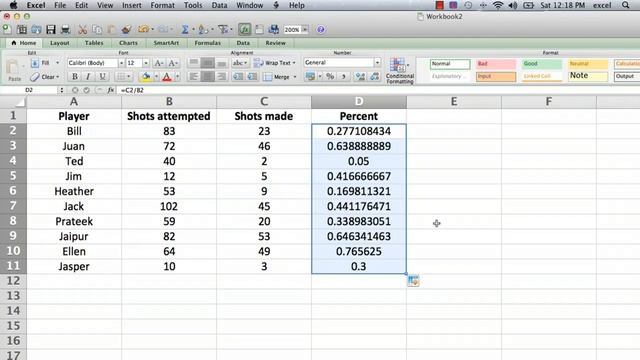Click the AutoSum sigma icon
Viewport: 640px width, 360px height.
click(185, 29)
